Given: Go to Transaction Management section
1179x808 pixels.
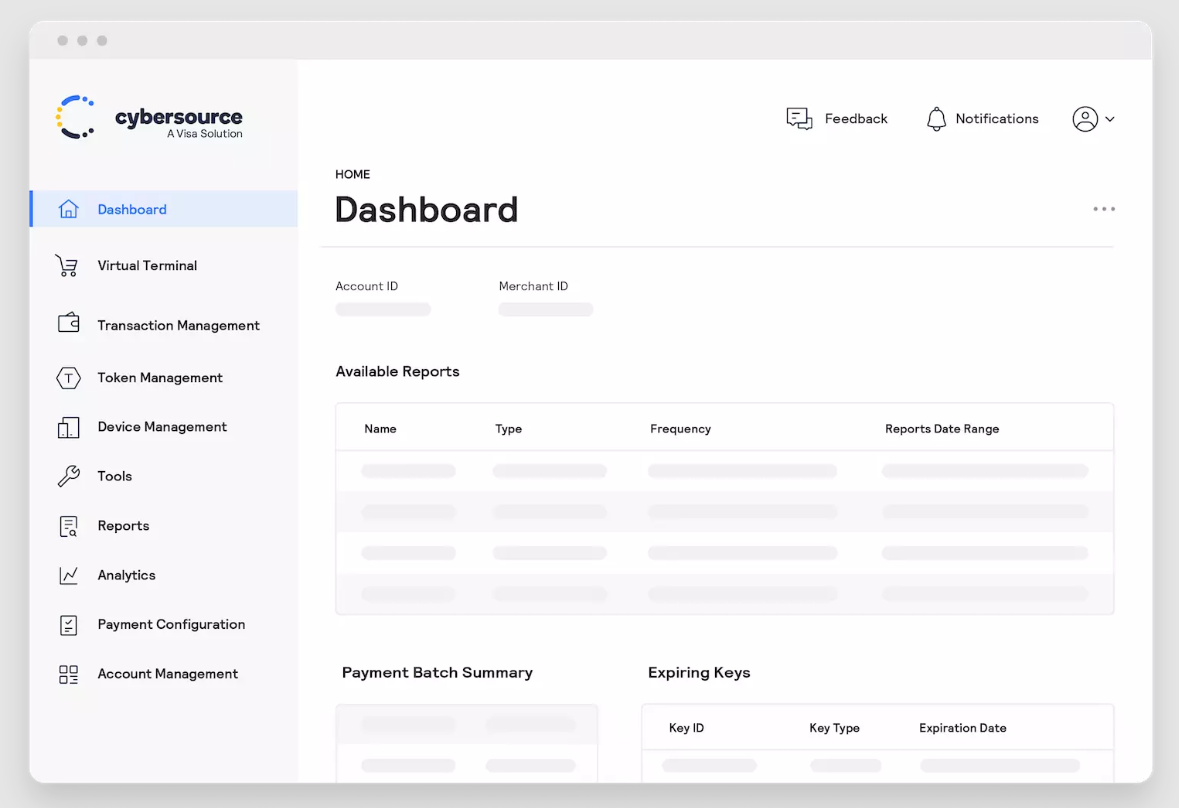Looking at the screenshot, I should [178, 325].
